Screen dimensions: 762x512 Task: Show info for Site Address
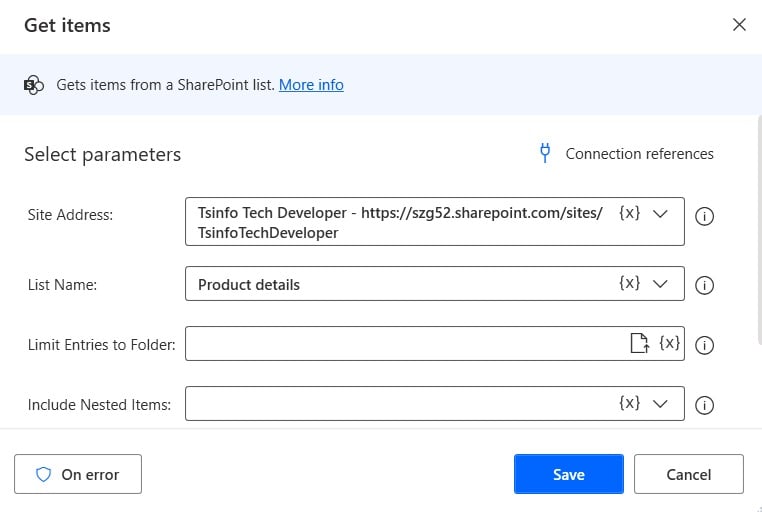704,216
